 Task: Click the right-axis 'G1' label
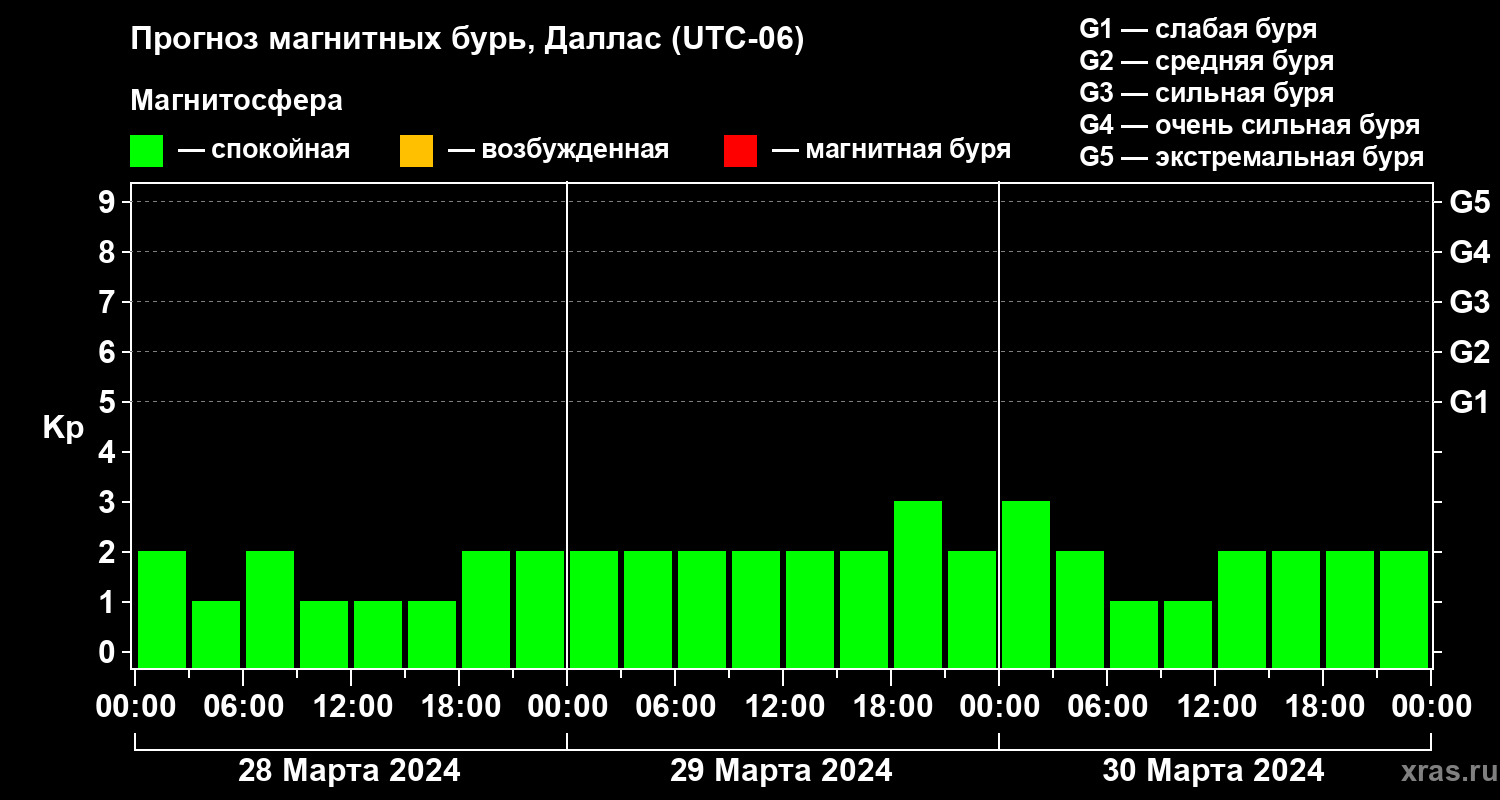pyautogui.click(x=1469, y=402)
